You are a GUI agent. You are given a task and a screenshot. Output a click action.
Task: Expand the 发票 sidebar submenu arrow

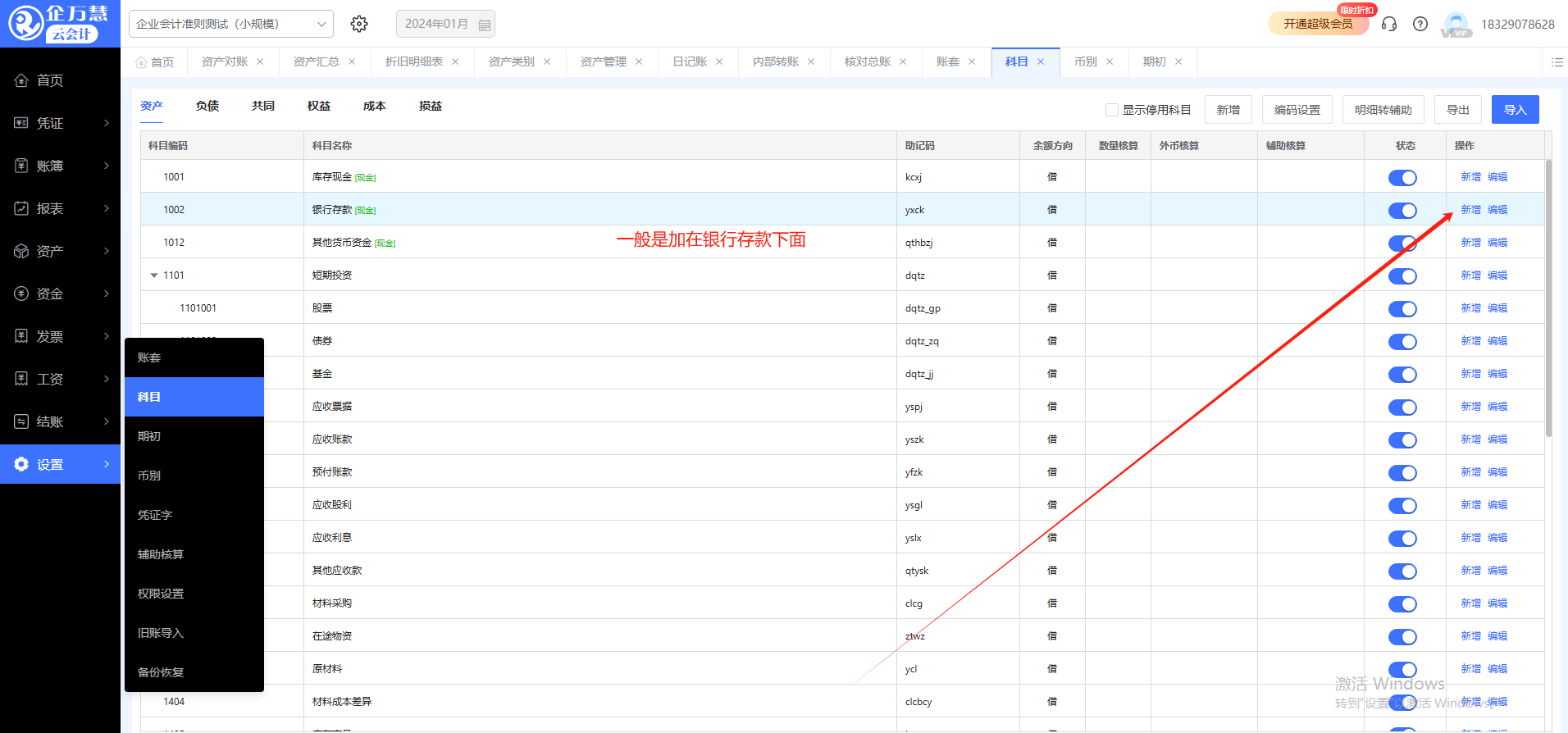tap(107, 336)
